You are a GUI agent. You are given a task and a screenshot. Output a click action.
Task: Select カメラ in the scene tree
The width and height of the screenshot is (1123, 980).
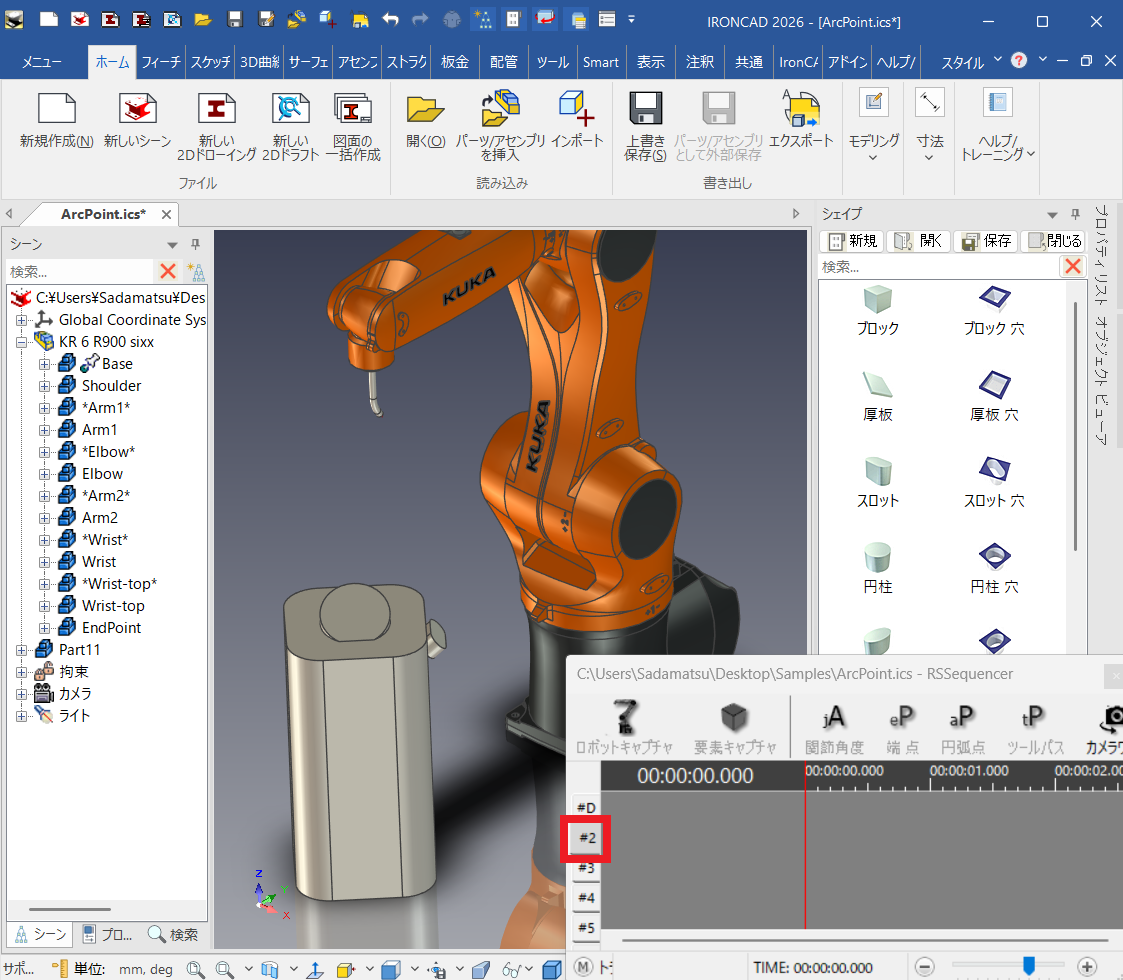[x=74, y=693]
